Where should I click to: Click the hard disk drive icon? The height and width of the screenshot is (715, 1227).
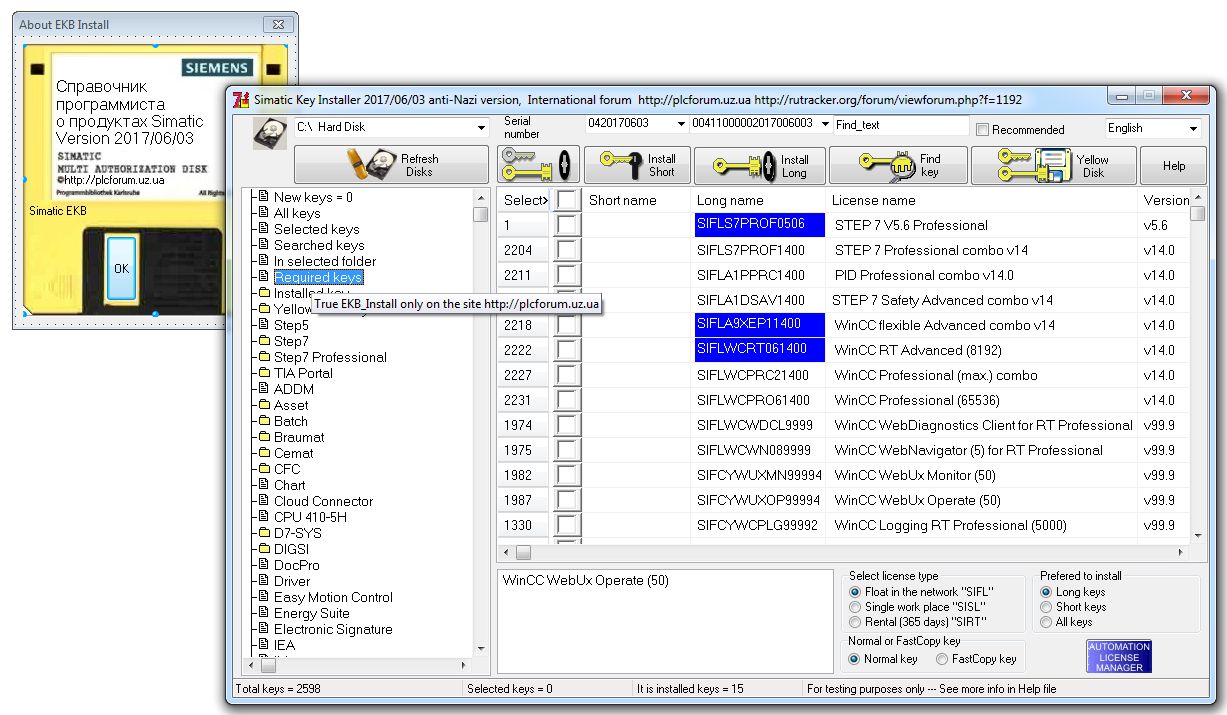(269, 132)
